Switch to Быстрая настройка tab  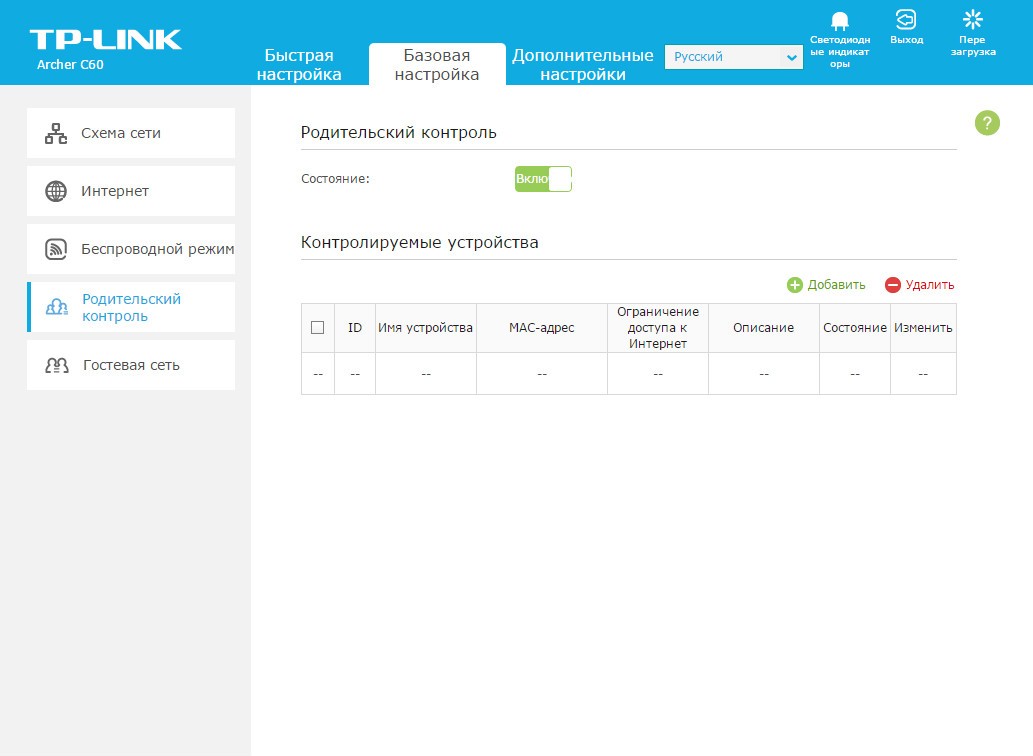click(299, 65)
